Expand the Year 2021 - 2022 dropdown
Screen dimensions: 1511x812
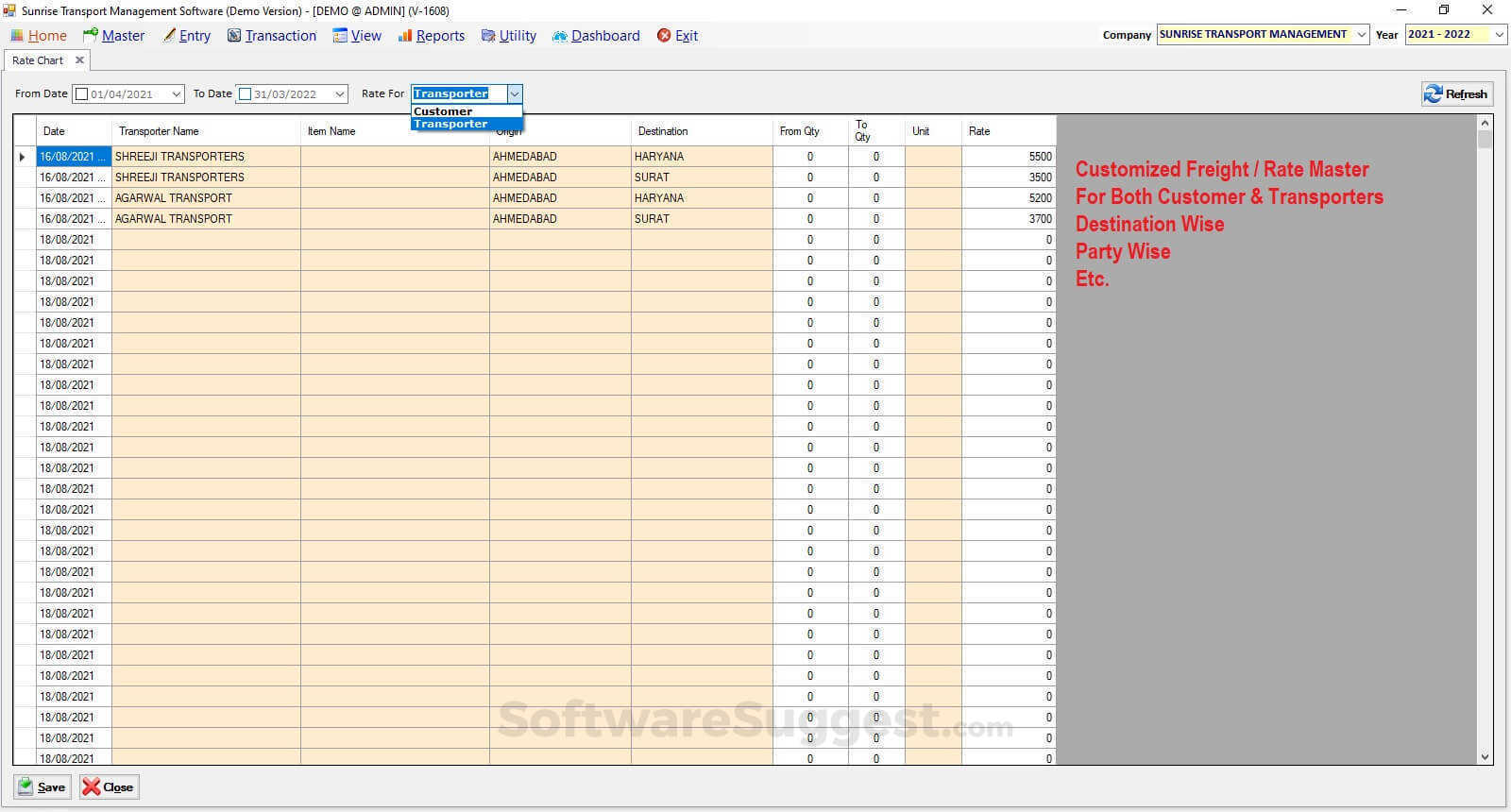[1499, 34]
